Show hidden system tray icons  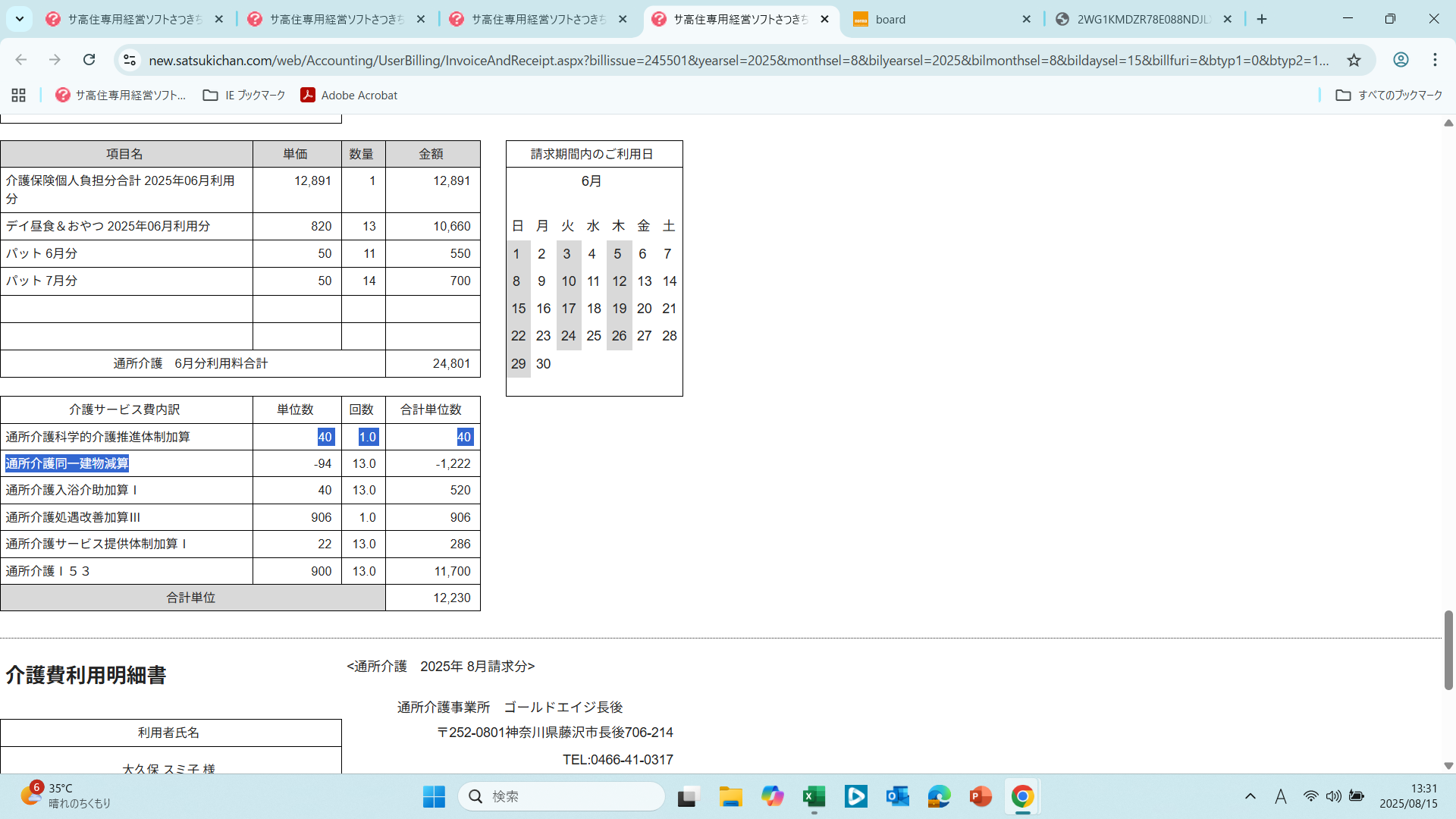click(x=1250, y=796)
